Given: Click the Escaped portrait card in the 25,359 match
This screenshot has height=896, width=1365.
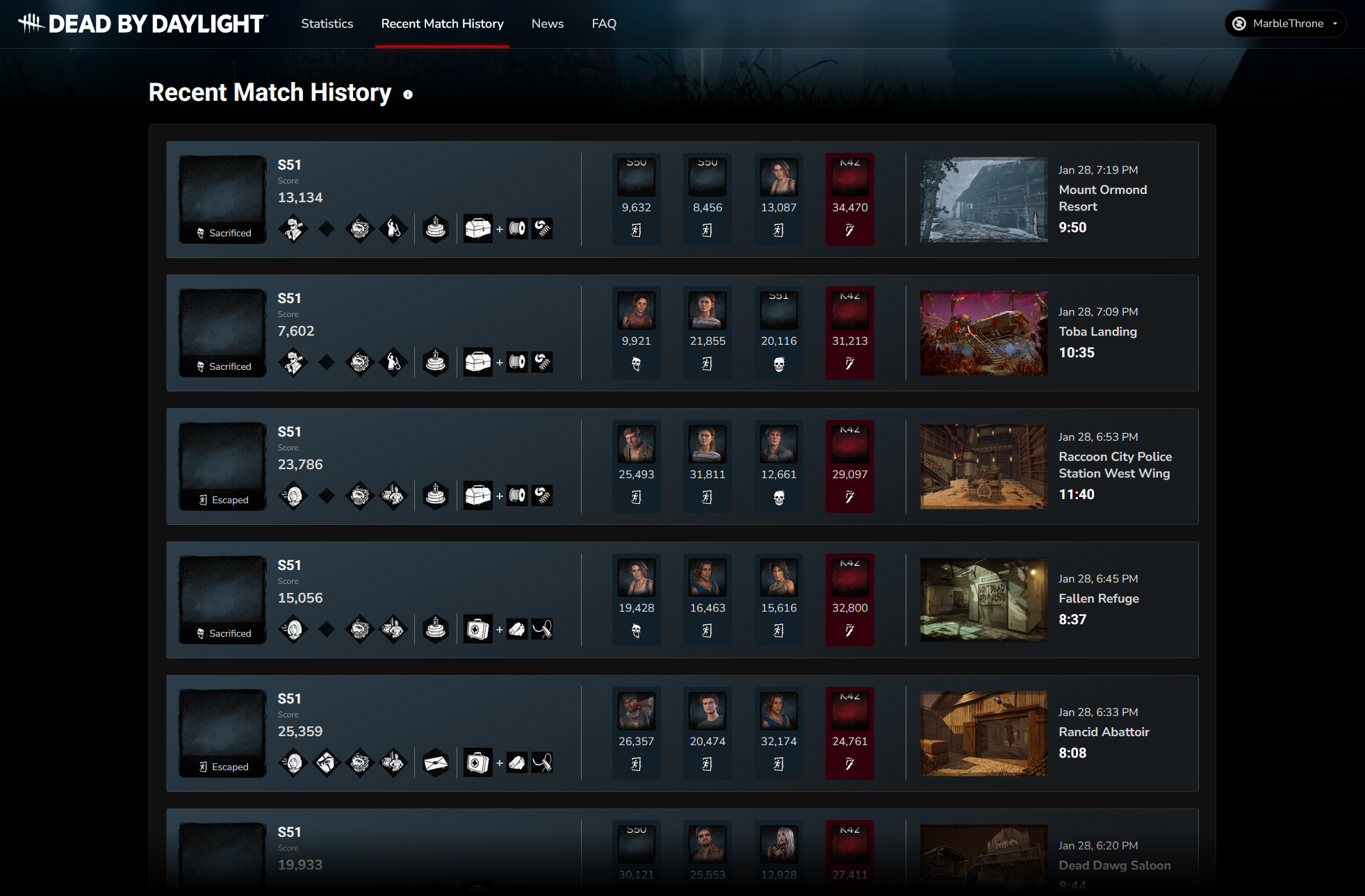Looking at the screenshot, I should (x=222, y=733).
